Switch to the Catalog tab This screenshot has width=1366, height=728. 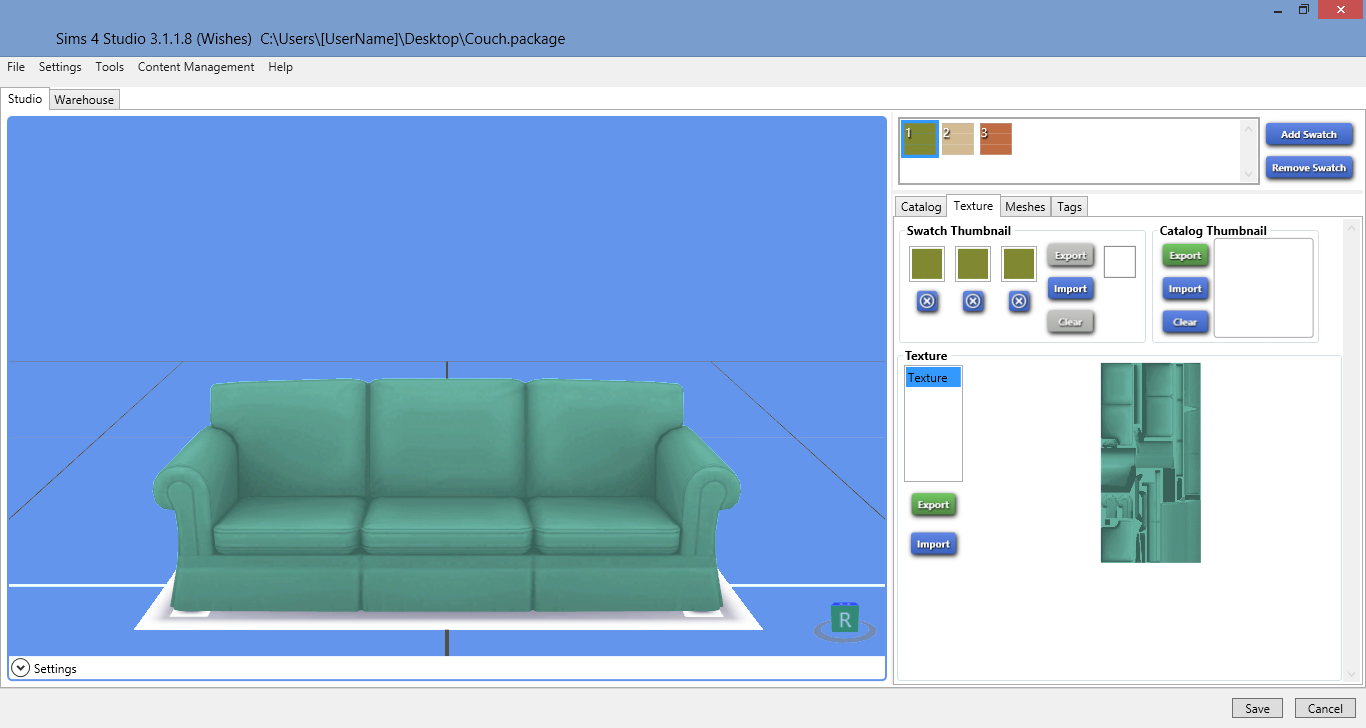tap(921, 207)
